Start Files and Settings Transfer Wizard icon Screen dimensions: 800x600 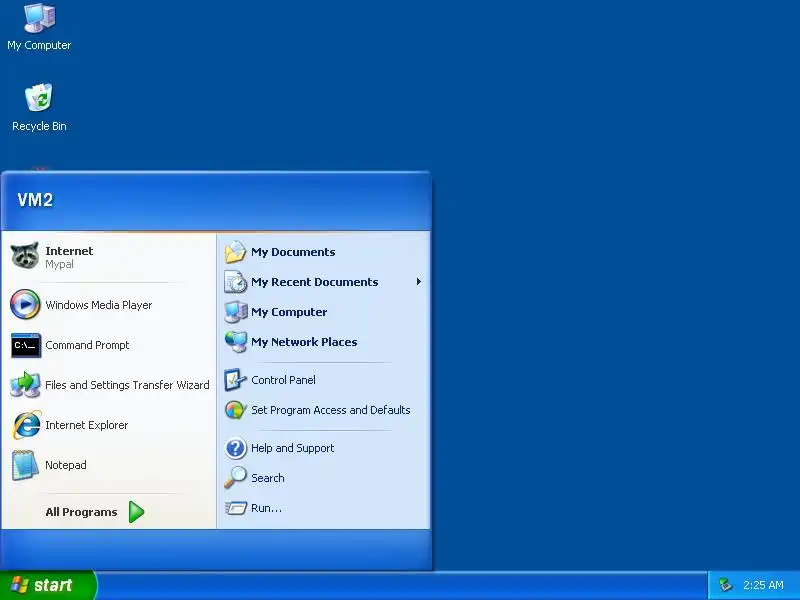coord(25,385)
